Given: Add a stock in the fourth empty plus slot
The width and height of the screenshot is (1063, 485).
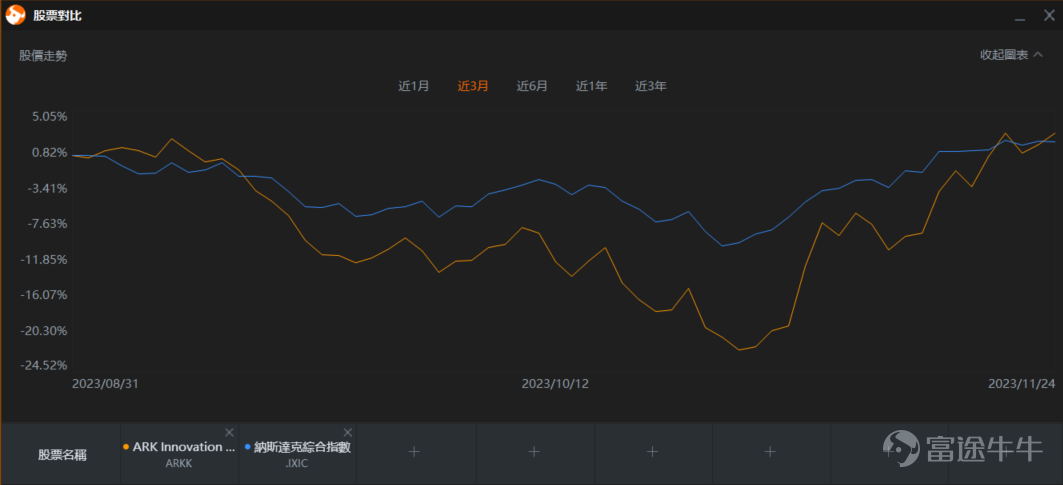Looking at the screenshot, I should (x=770, y=451).
